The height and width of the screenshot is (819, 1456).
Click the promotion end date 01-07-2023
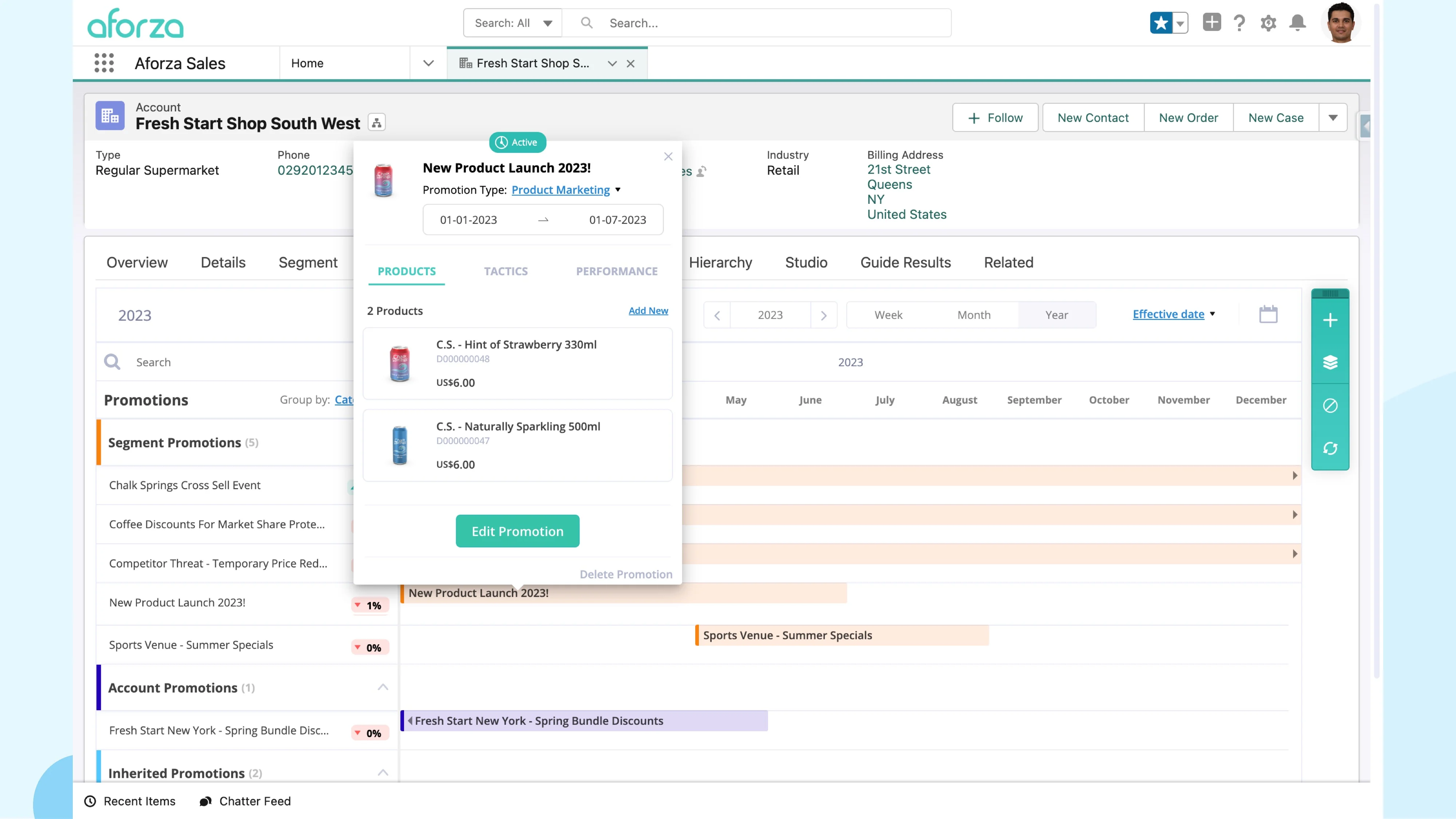click(618, 220)
